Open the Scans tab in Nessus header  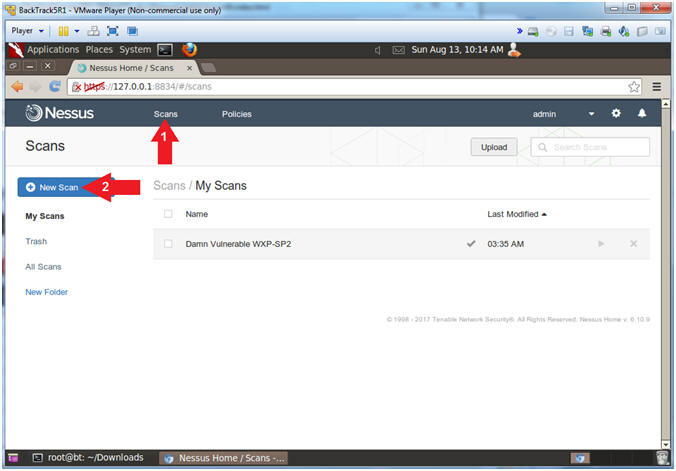(x=165, y=114)
